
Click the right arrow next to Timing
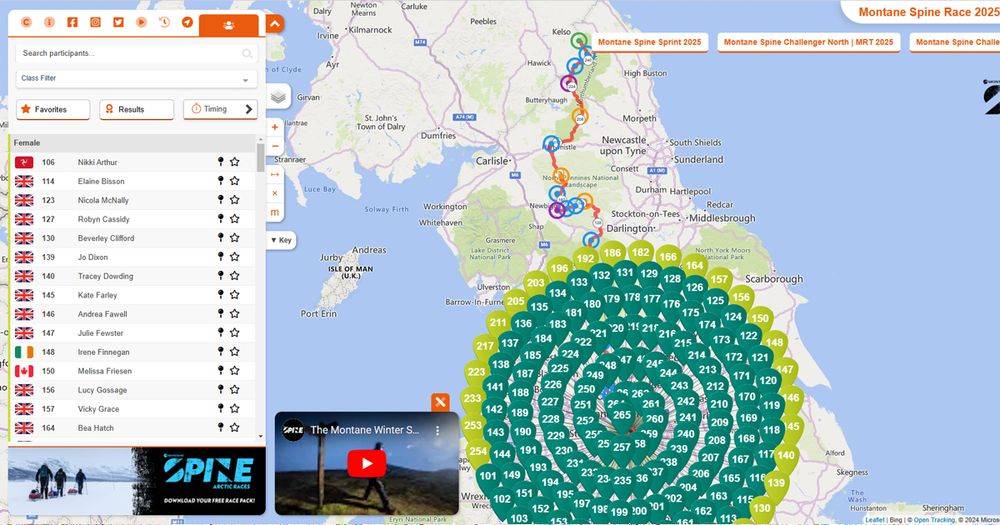tap(249, 109)
